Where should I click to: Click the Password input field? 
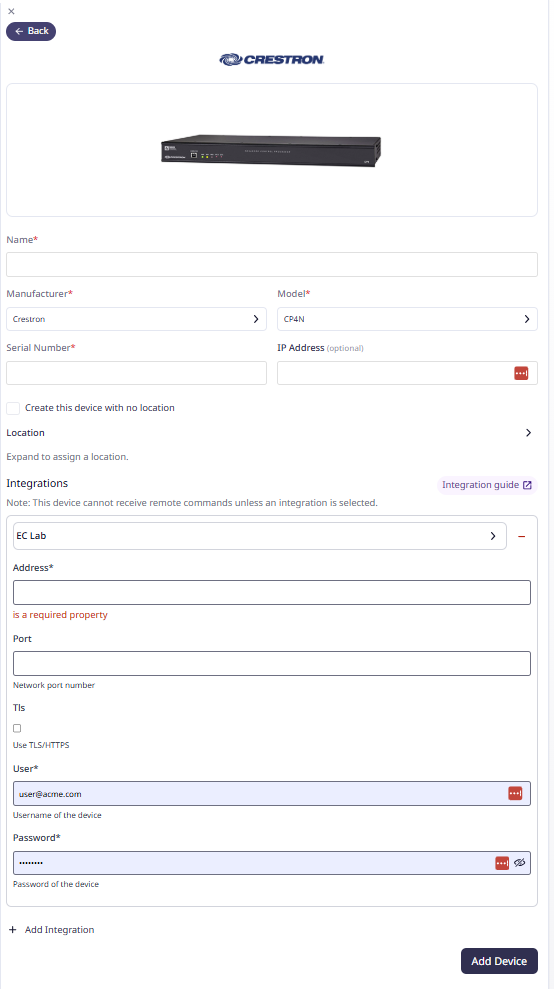pos(272,863)
